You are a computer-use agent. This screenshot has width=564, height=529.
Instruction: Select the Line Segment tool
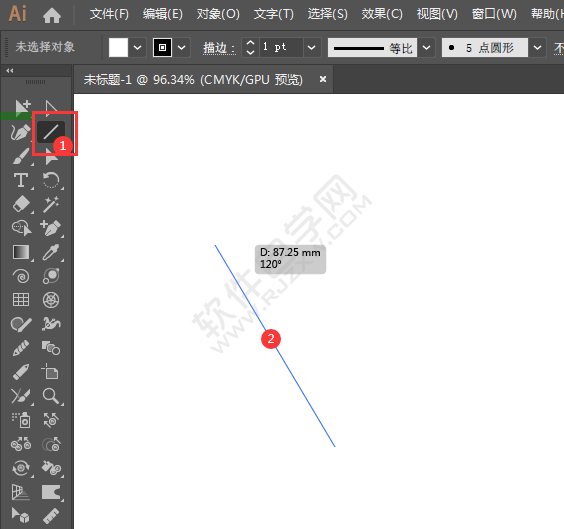pos(51,132)
